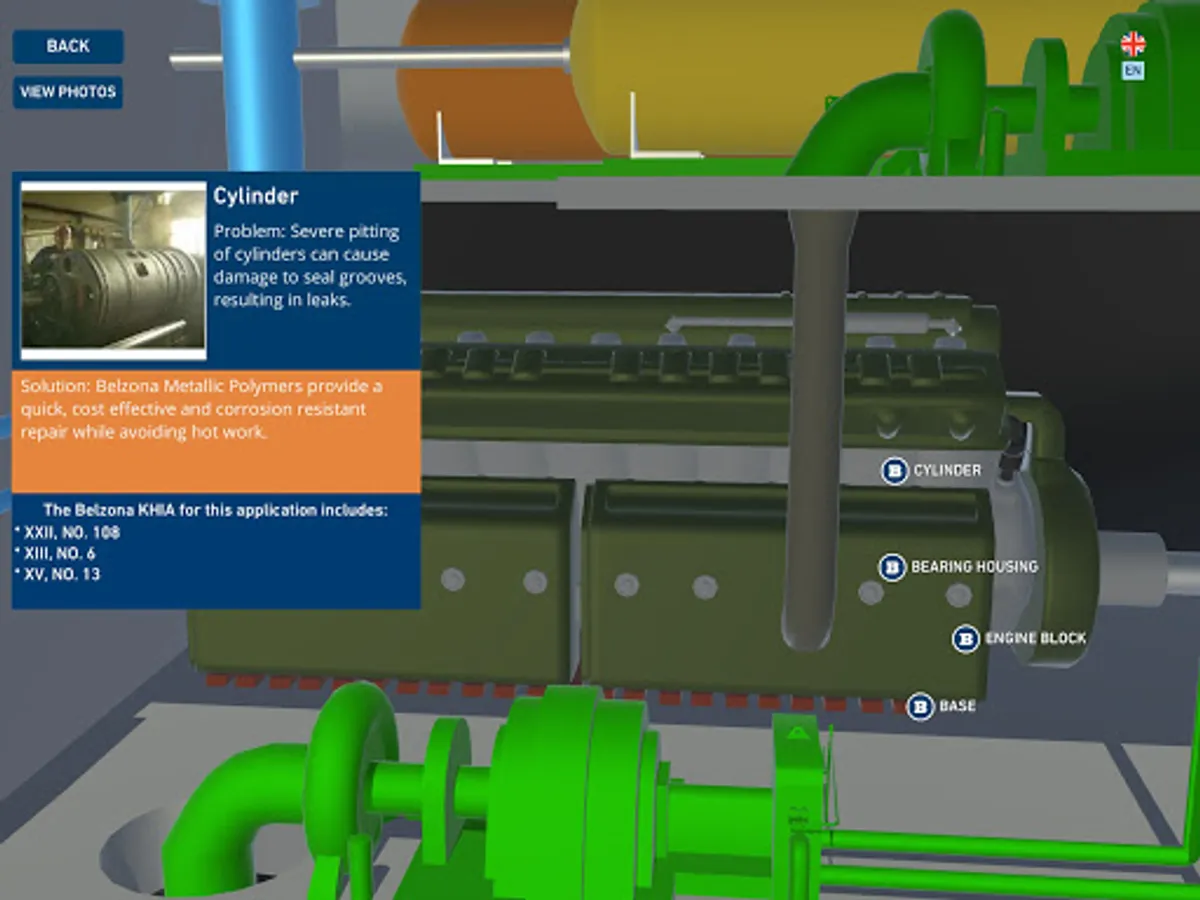Viewport: 1200px width, 900px height.
Task: Click the Belzona marker icon beside BASE
Action: tap(920, 706)
